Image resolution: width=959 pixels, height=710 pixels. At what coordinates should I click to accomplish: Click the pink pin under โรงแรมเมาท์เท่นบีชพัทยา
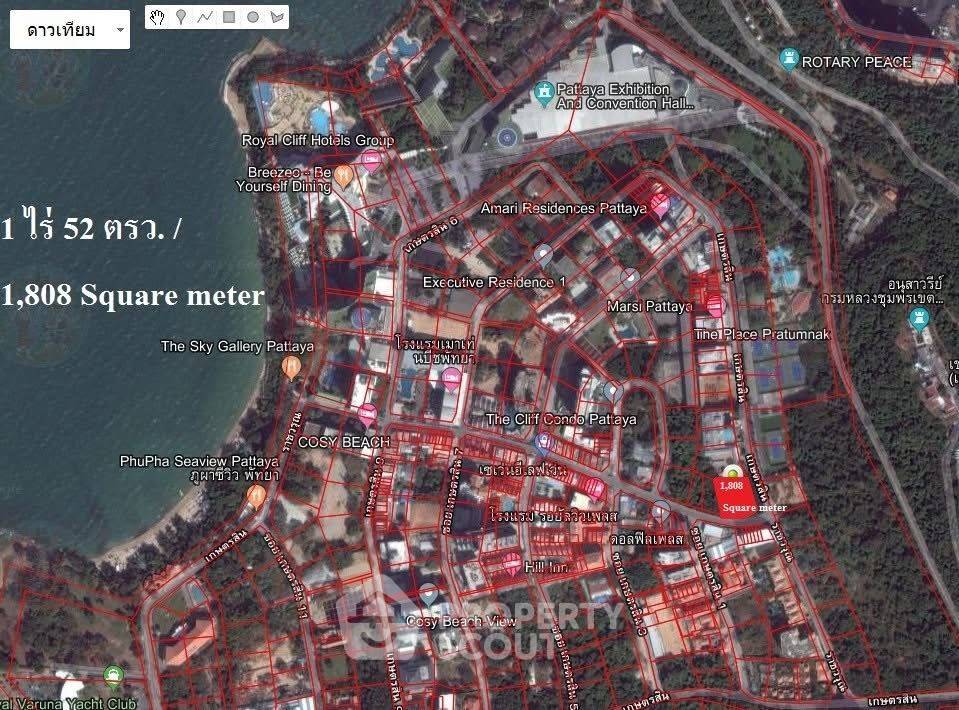[x=451, y=379]
